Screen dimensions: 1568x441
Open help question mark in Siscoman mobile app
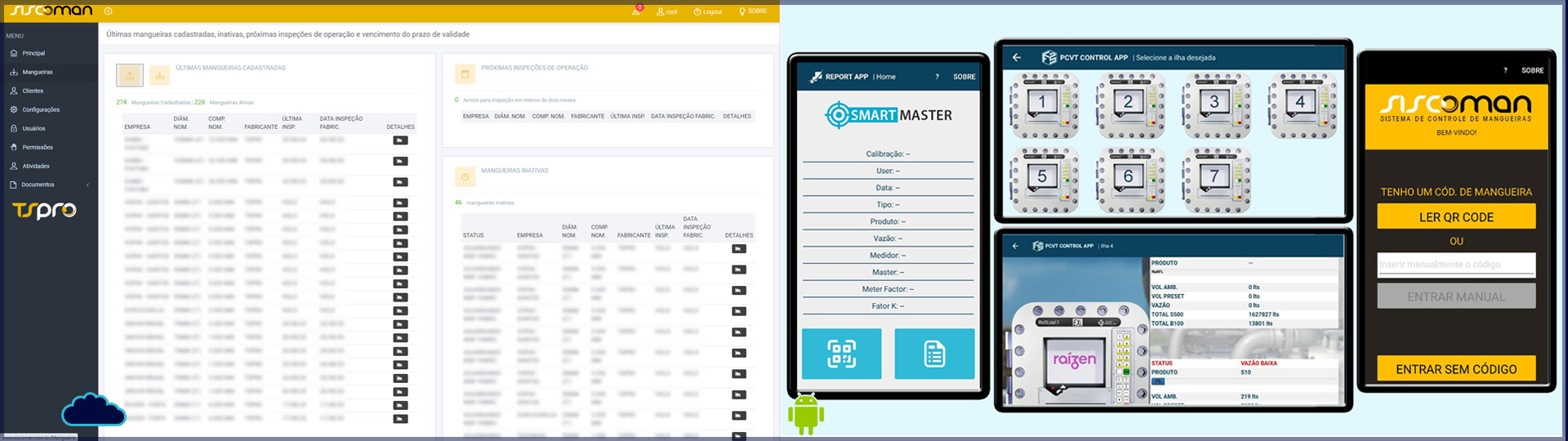(x=1505, y=70)
